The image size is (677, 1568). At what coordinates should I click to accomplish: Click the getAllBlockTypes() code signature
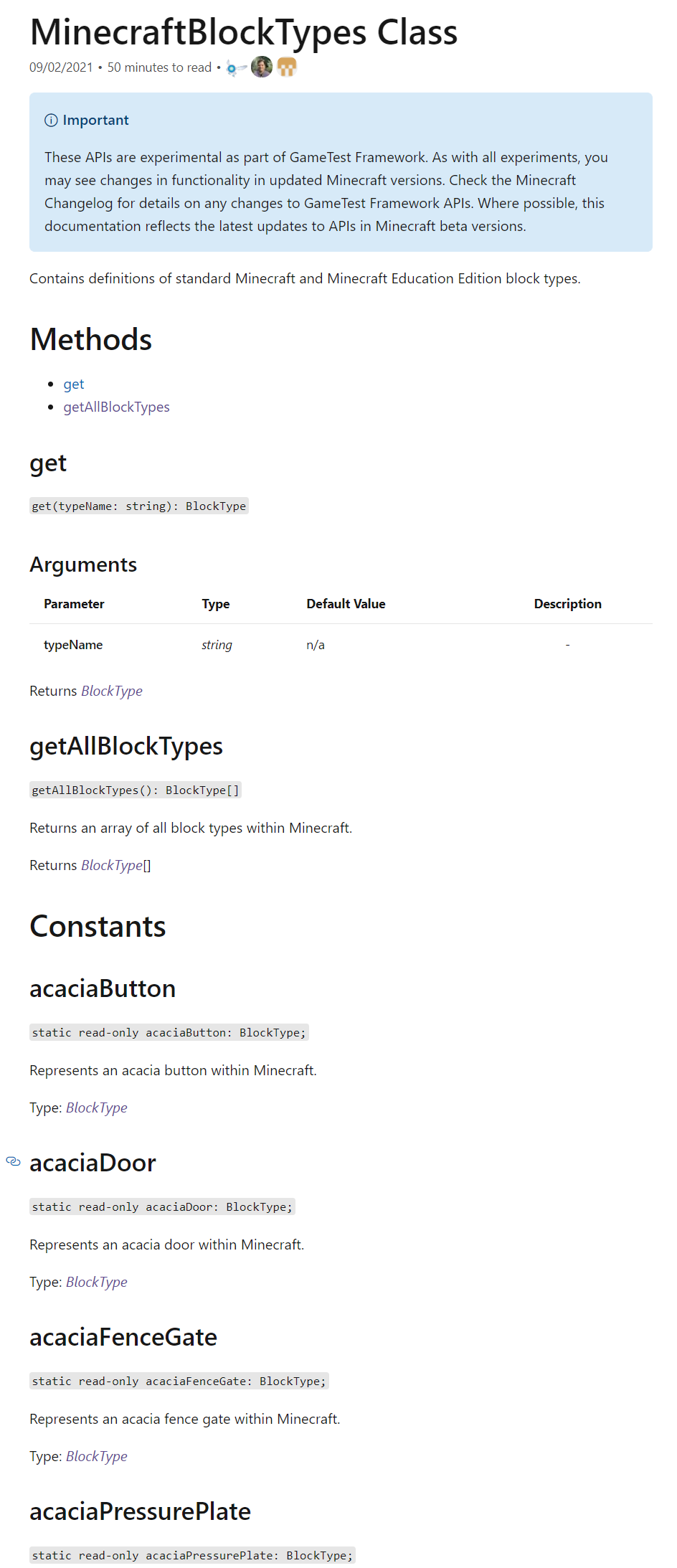pos(136,790)
